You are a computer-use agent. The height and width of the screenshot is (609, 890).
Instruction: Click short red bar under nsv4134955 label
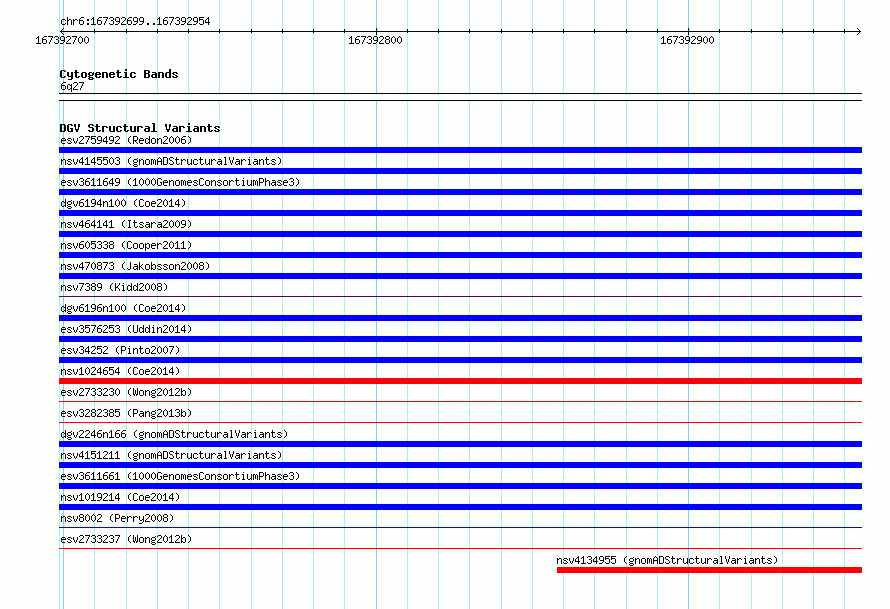710,570
